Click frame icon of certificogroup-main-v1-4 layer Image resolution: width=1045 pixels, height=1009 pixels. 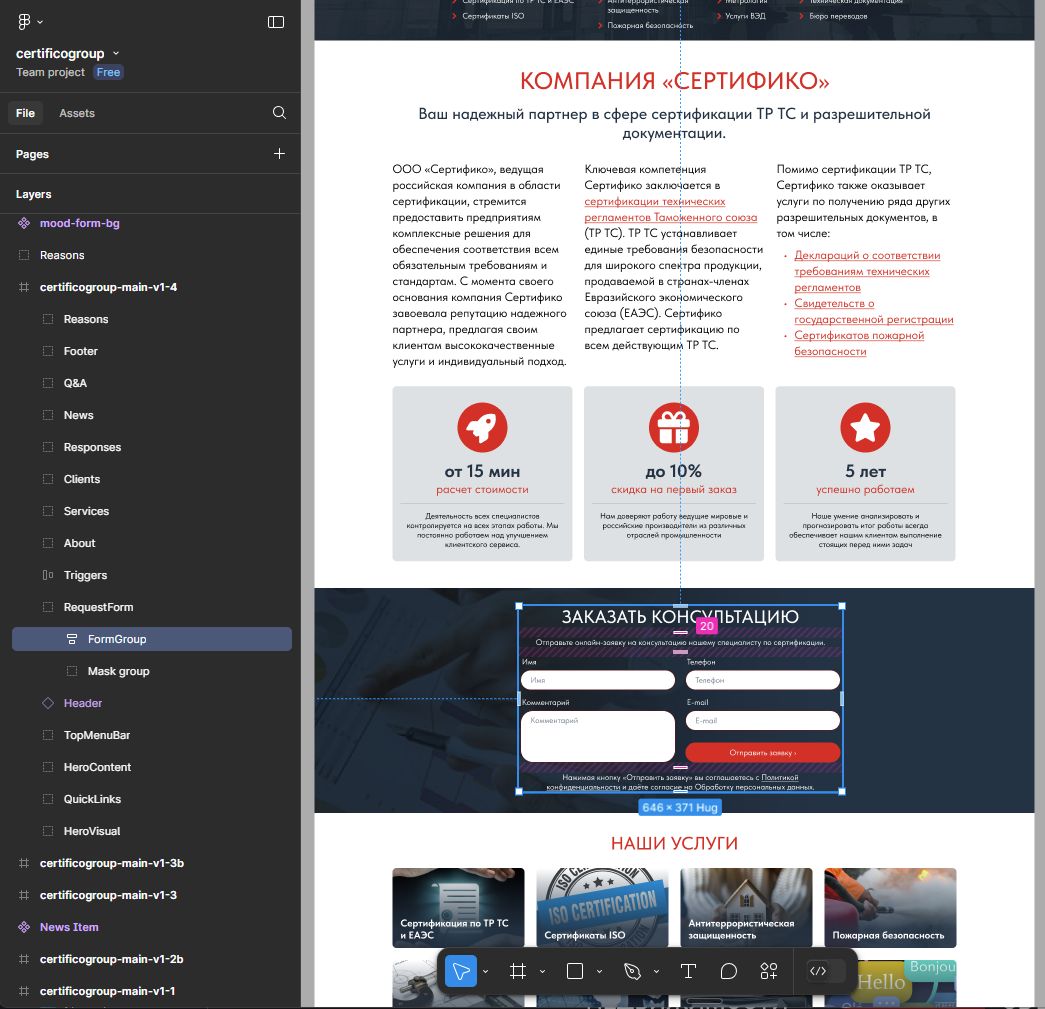click(24, 287)
